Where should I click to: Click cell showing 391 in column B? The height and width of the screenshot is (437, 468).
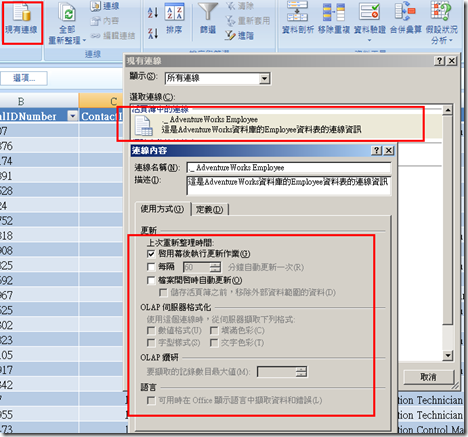click(39, 176)
